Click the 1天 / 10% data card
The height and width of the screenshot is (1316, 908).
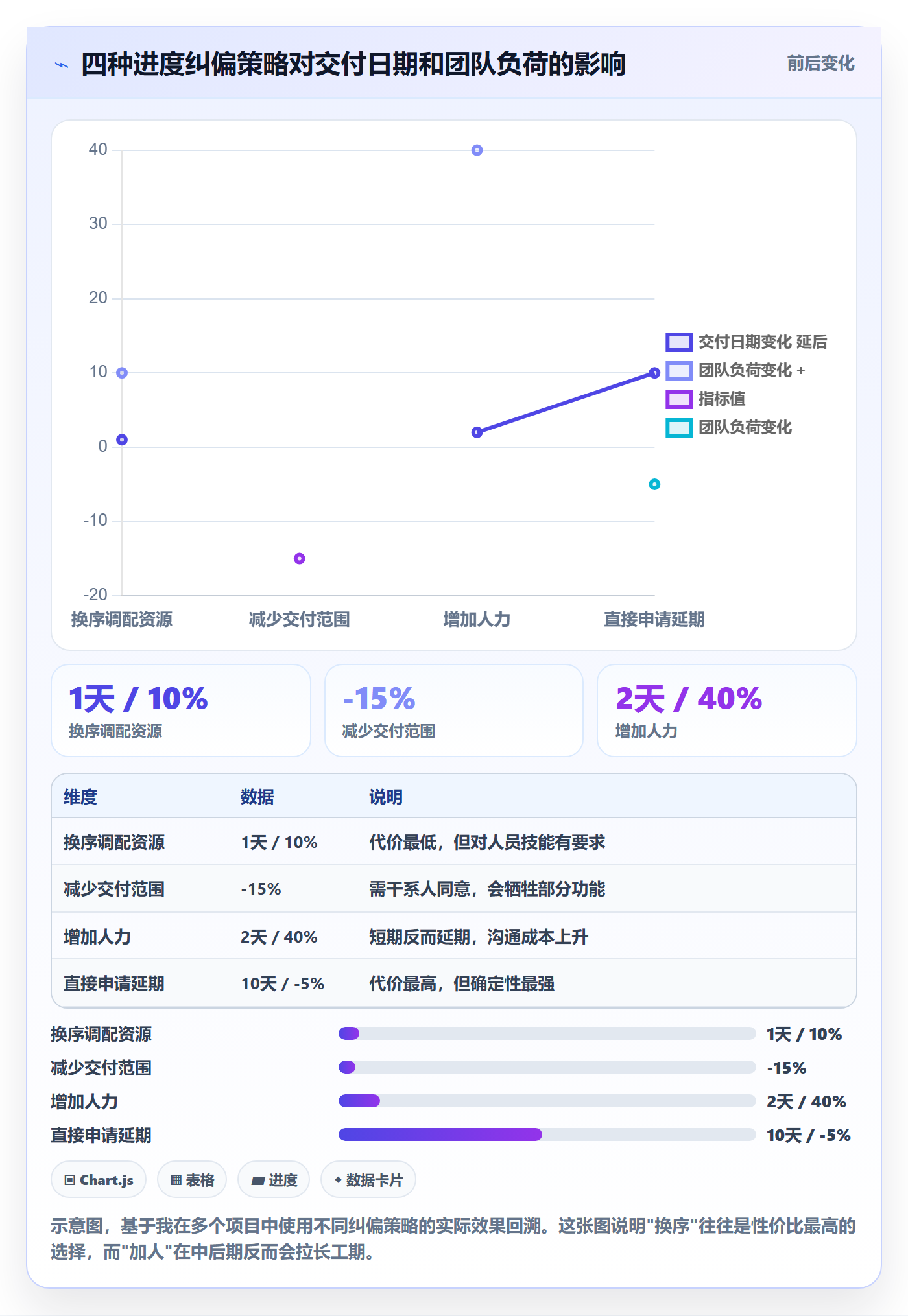[181, 711]
